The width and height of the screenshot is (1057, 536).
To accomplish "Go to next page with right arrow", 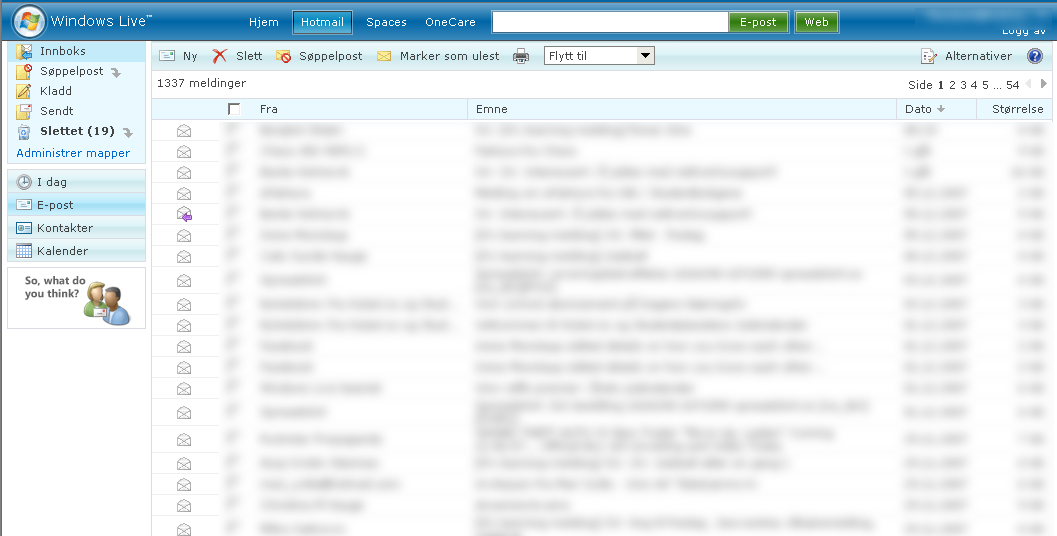I will 1044,84.
